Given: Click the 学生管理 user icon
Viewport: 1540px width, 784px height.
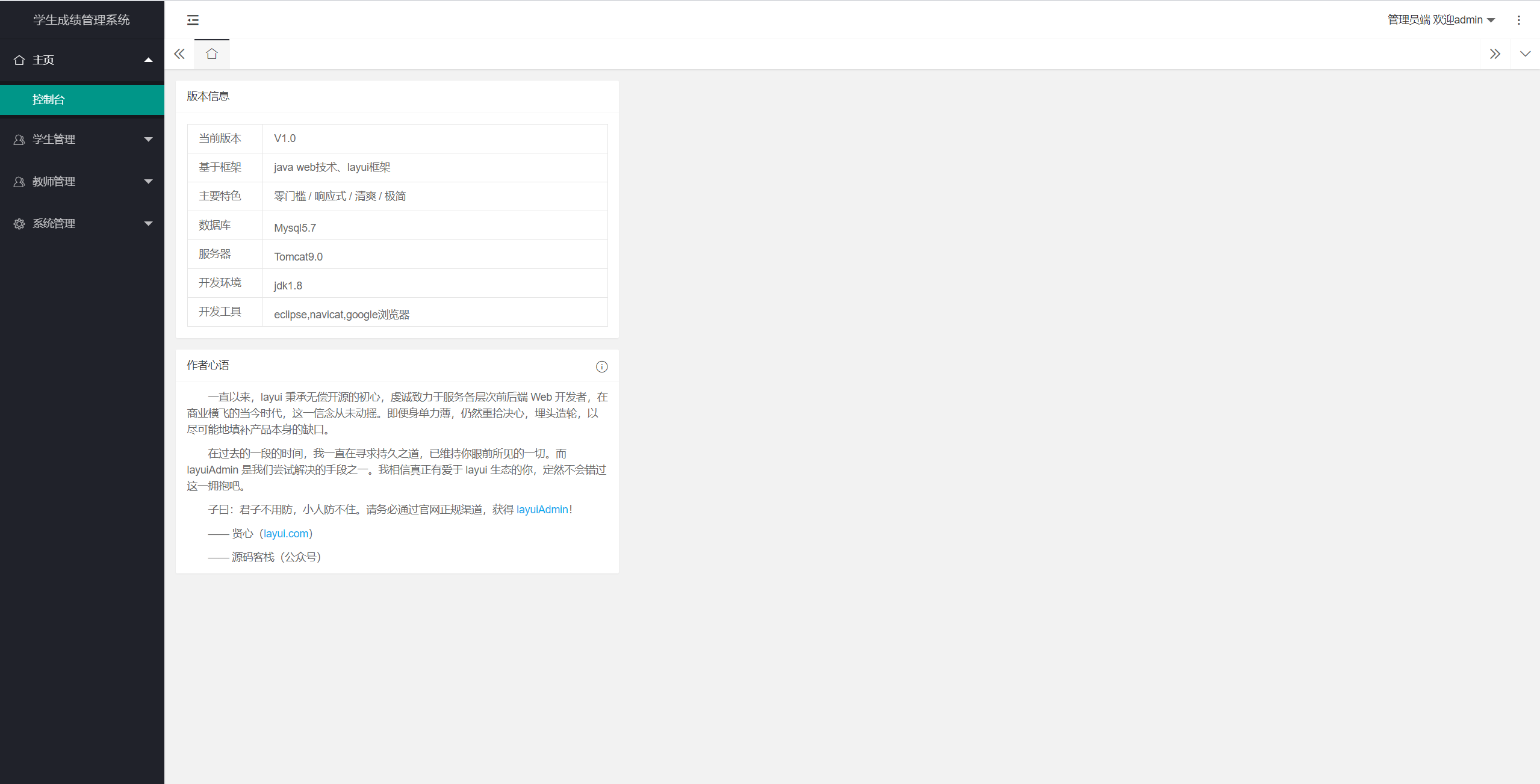Looking at the screenshot, I should click(x=19, y=140).
